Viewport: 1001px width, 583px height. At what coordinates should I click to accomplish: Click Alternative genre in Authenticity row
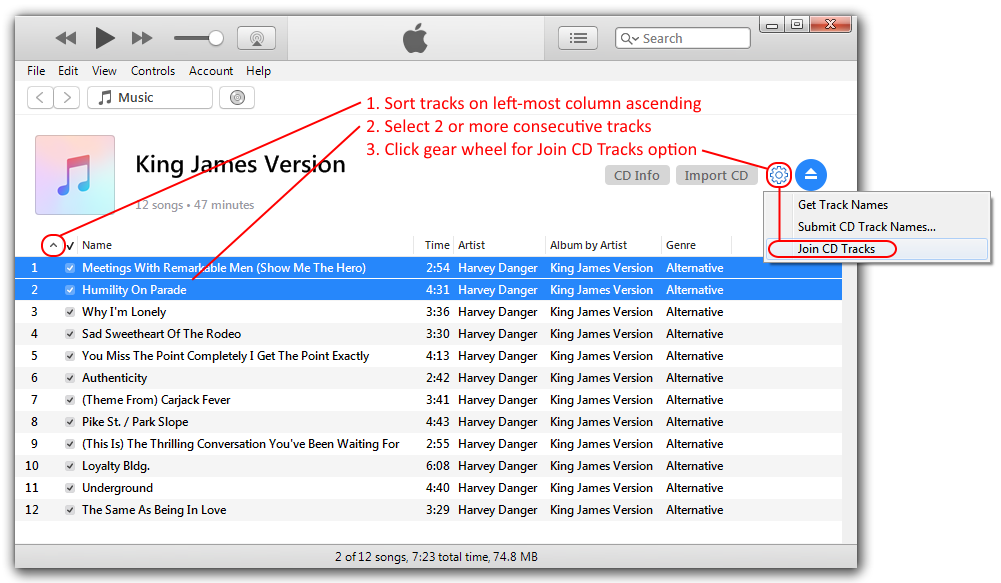tap(695, 378)
